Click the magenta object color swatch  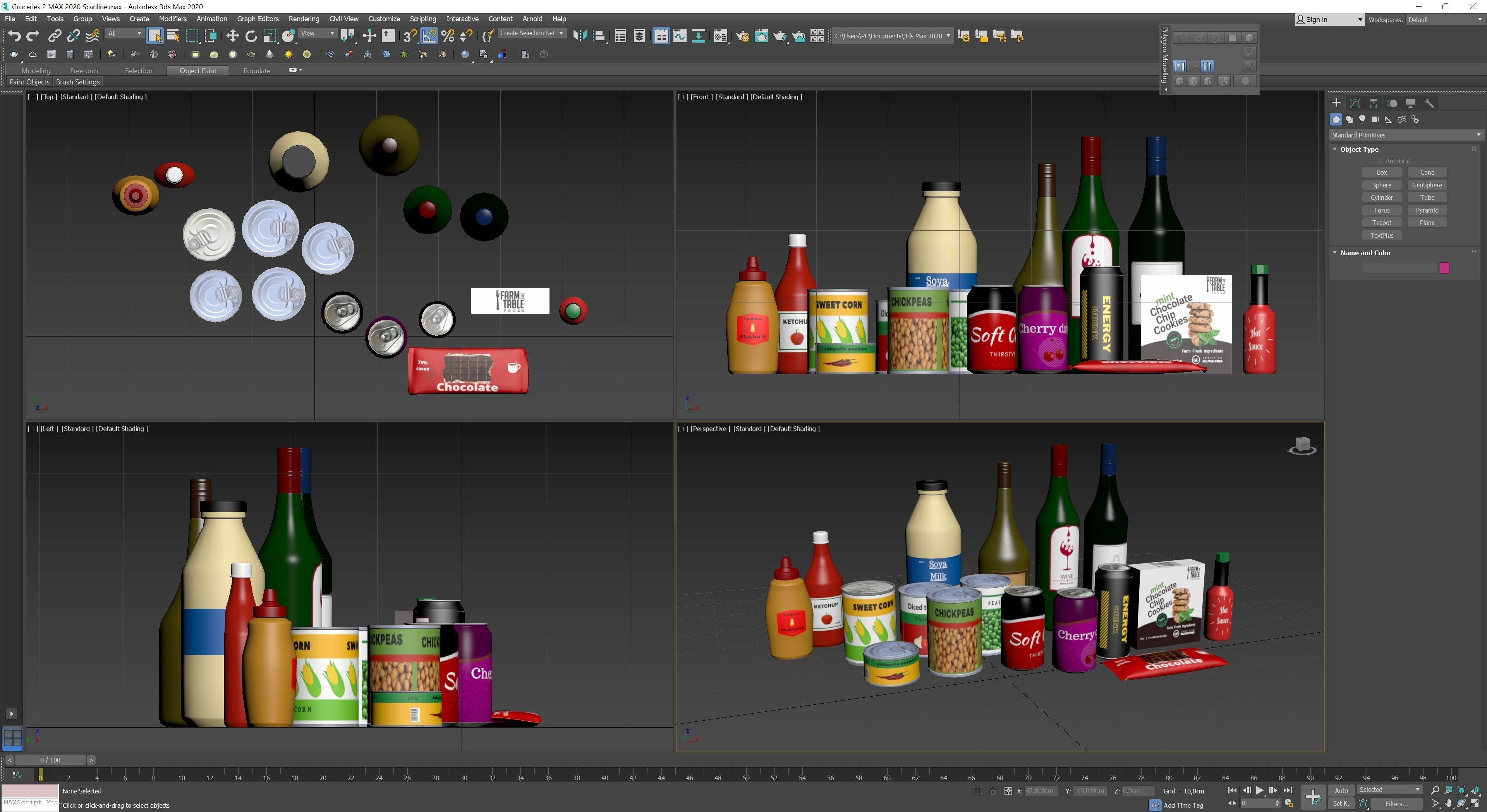pyautogui.click(x=1444, y=268)
